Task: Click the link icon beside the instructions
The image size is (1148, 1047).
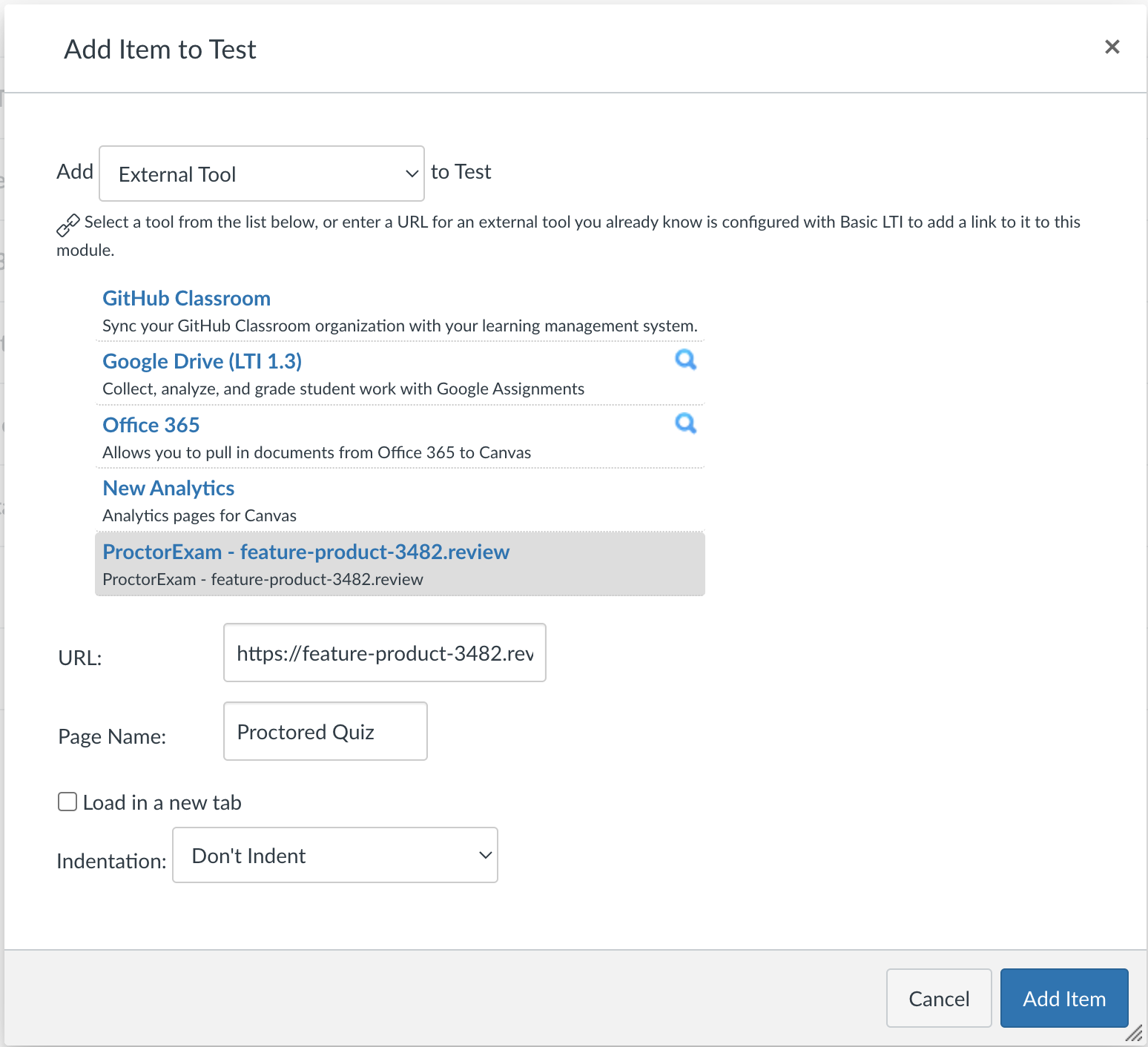Action: (68, 225)
